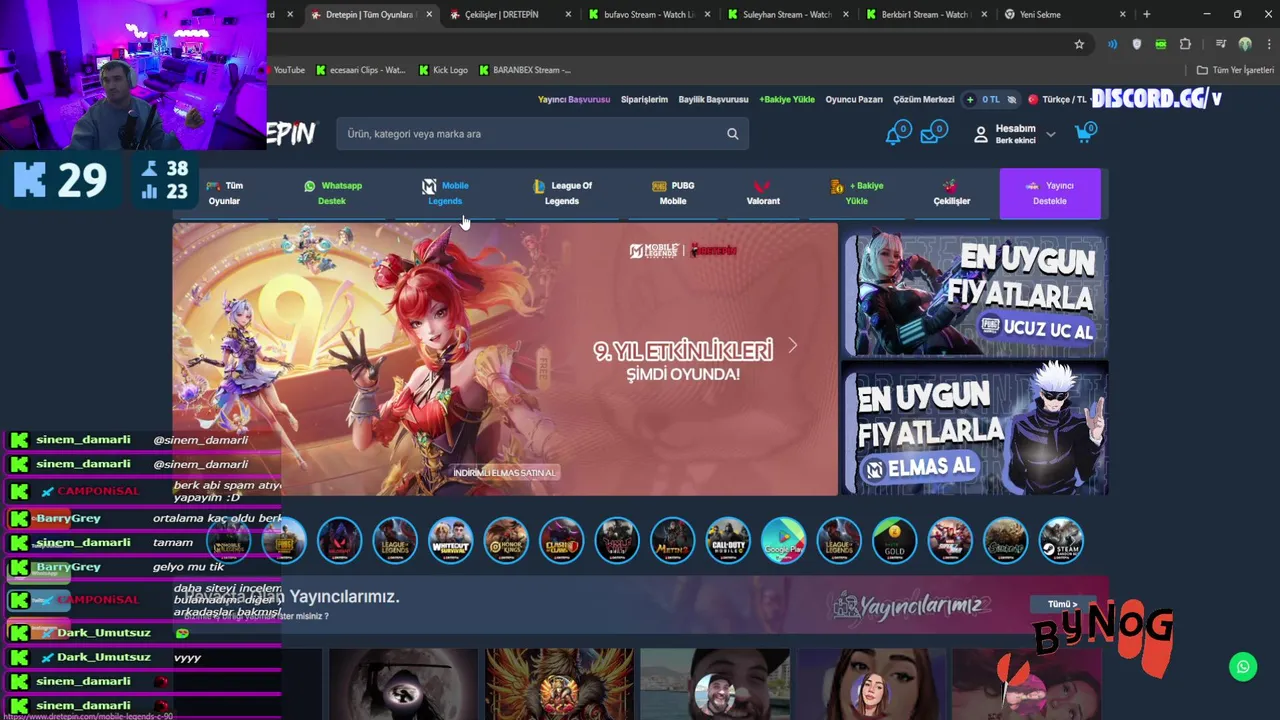The height and width of the screenshot is (720, 1280).
Task: Select the Steam circle icon
Action: [x=1061, y=540]
